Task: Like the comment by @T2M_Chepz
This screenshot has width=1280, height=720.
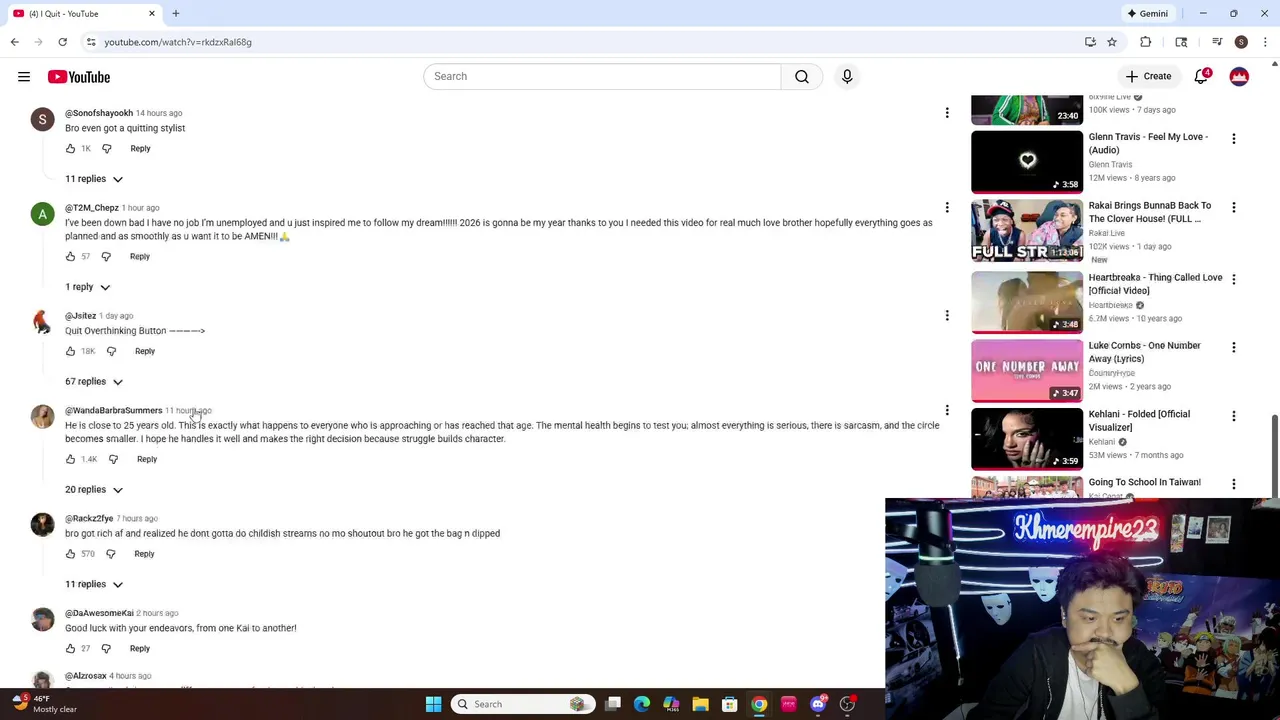Action: coord(70,256)
